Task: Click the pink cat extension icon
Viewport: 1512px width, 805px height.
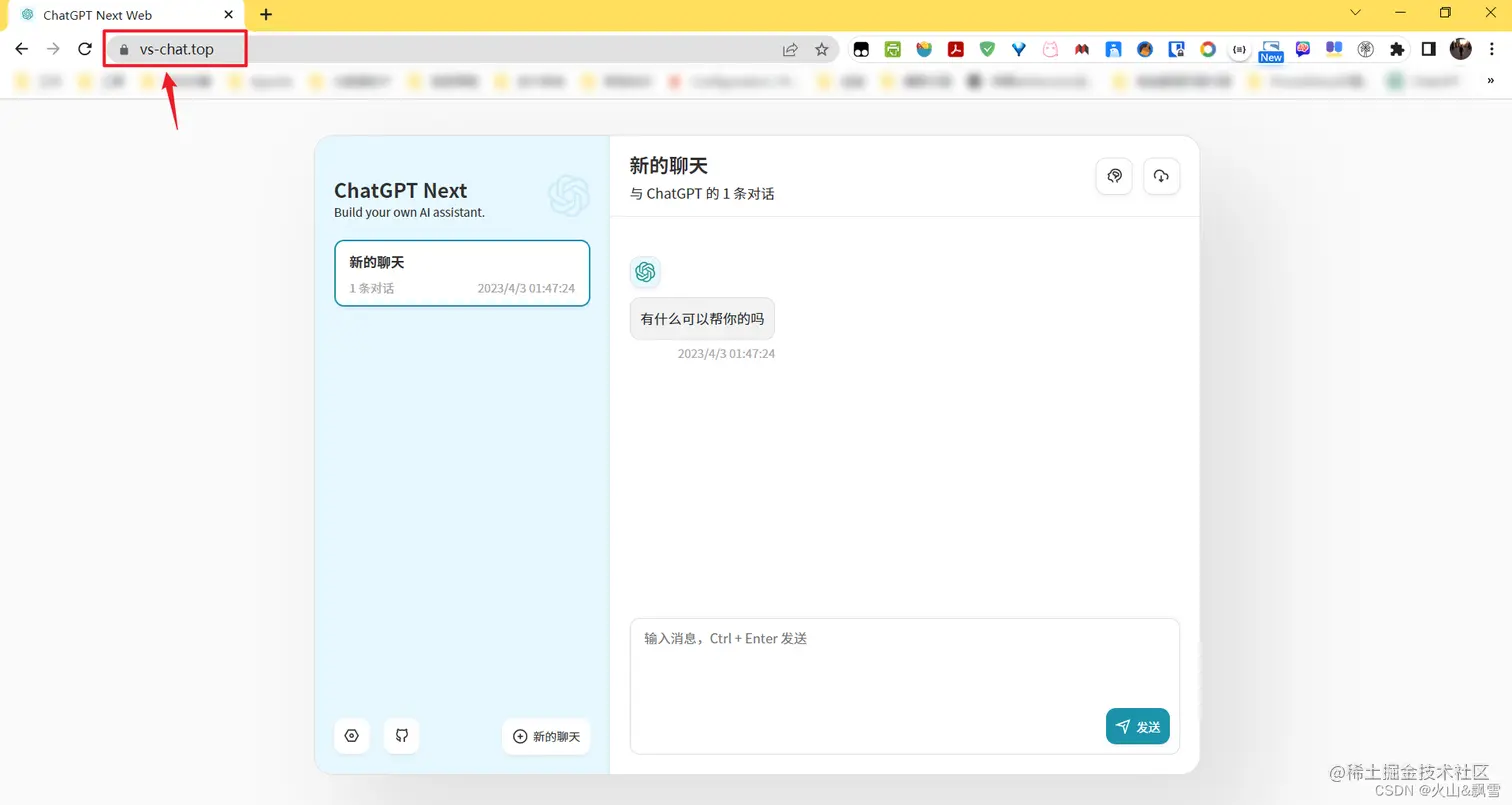Action: (1050, 49)
